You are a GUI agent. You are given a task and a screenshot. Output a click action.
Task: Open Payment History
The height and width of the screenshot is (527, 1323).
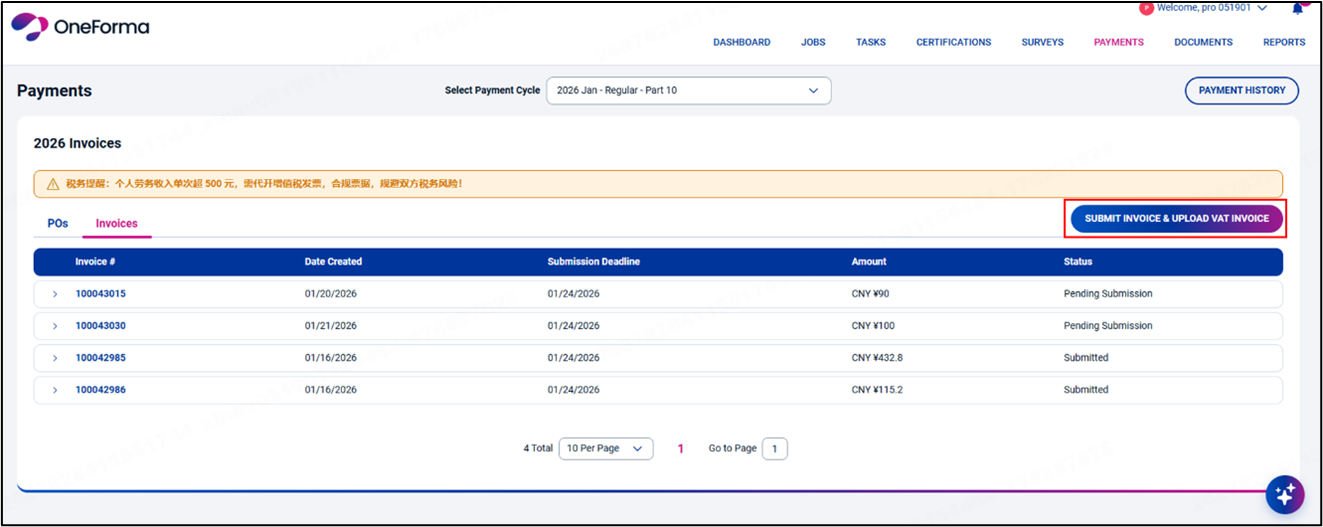[x=1241, y=90]
